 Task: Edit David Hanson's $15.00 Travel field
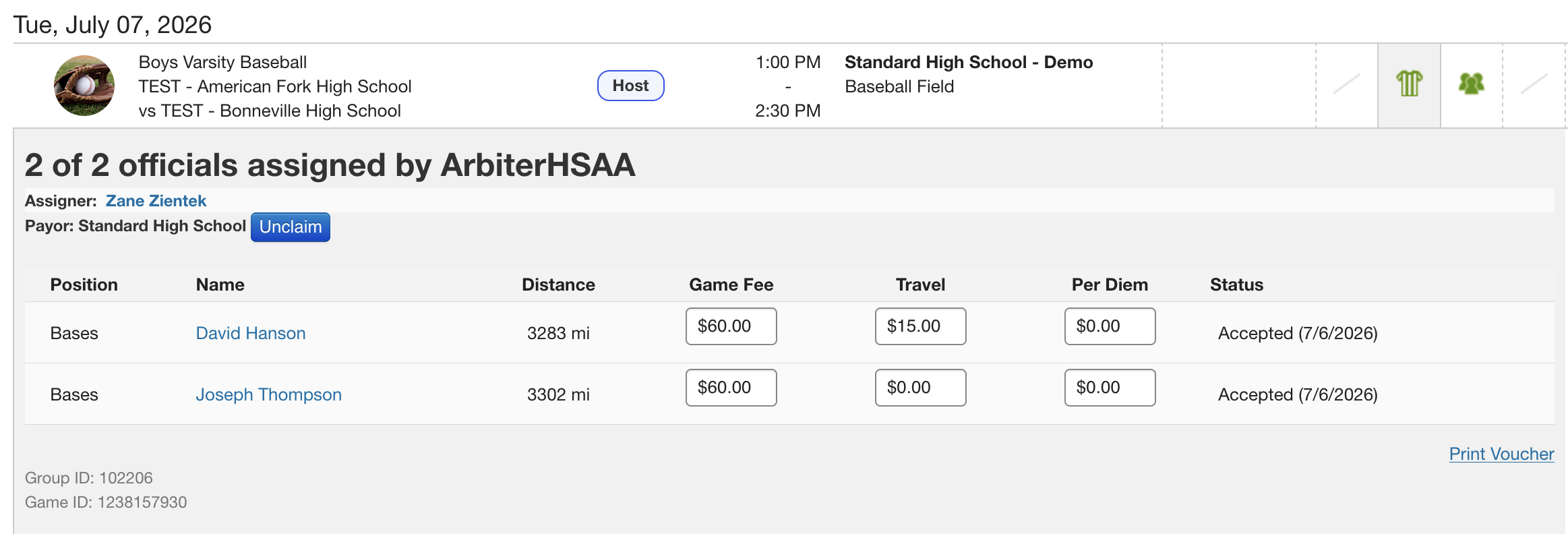(x=921, y=326)
